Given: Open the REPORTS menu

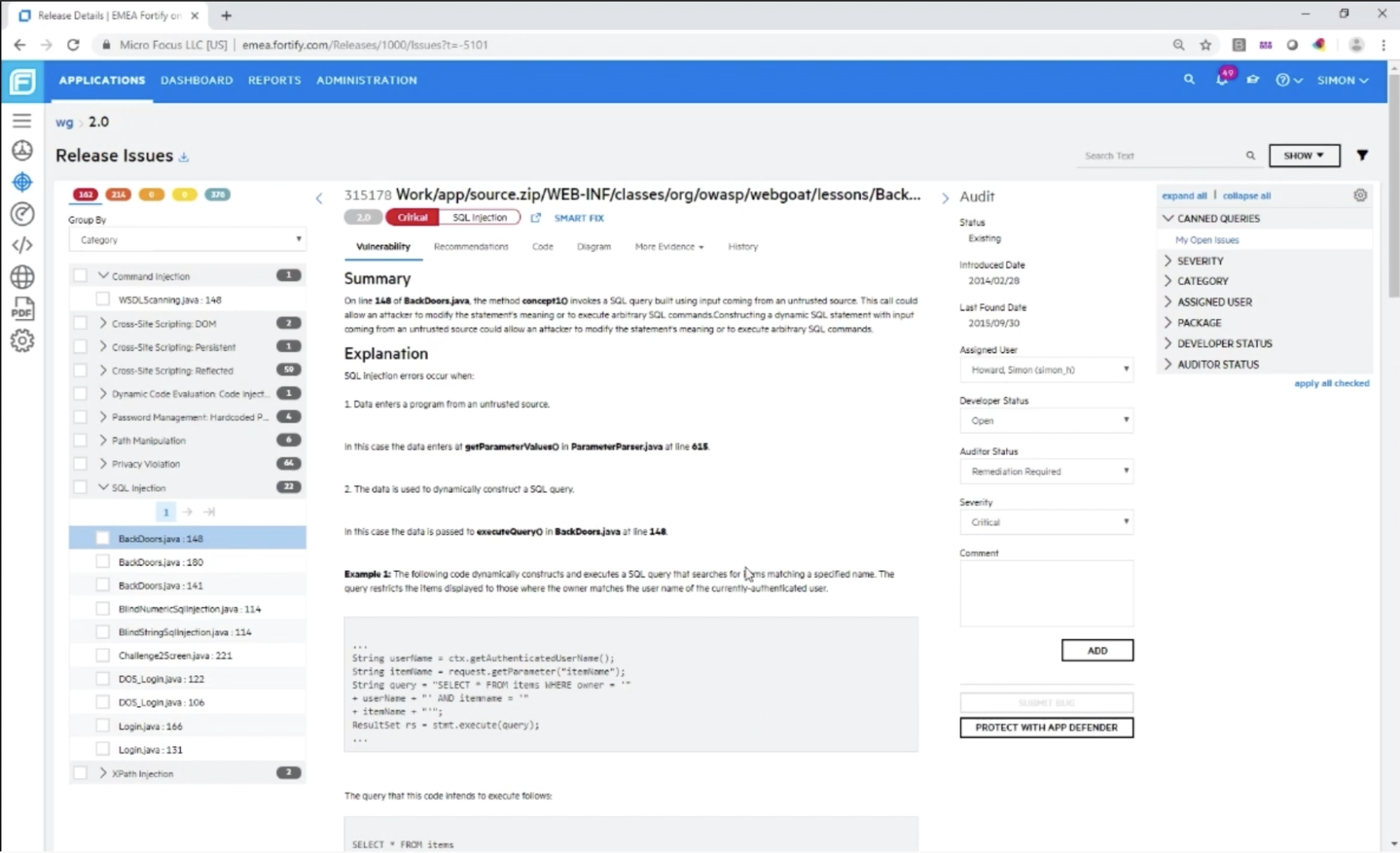Looking at the screenshot, I should coord(274,80).
